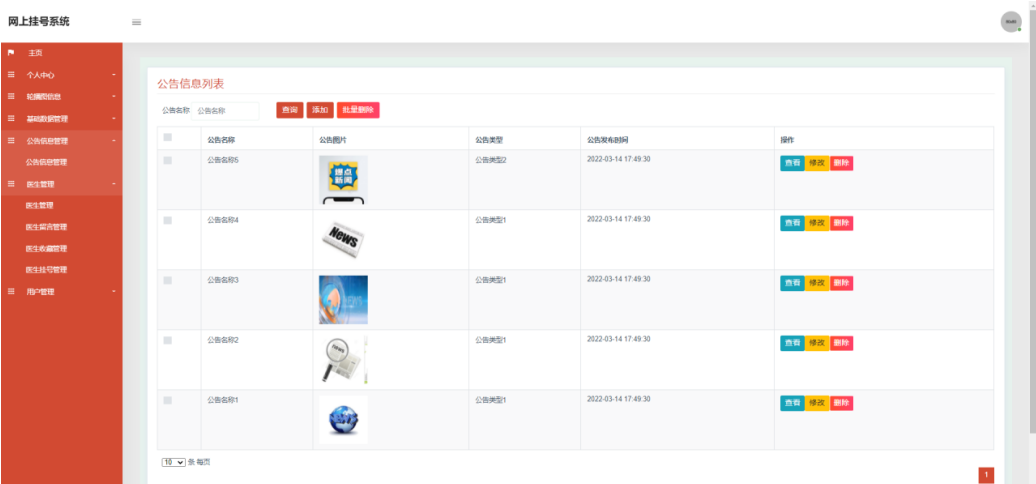Delete 公告名称3 with 删除 button
Viewport: 1036px width, 484px height.
(x=841, y=283)
